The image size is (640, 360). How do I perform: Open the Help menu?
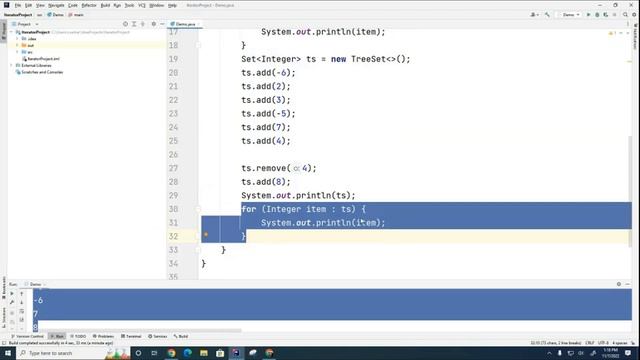coord(172,5)
